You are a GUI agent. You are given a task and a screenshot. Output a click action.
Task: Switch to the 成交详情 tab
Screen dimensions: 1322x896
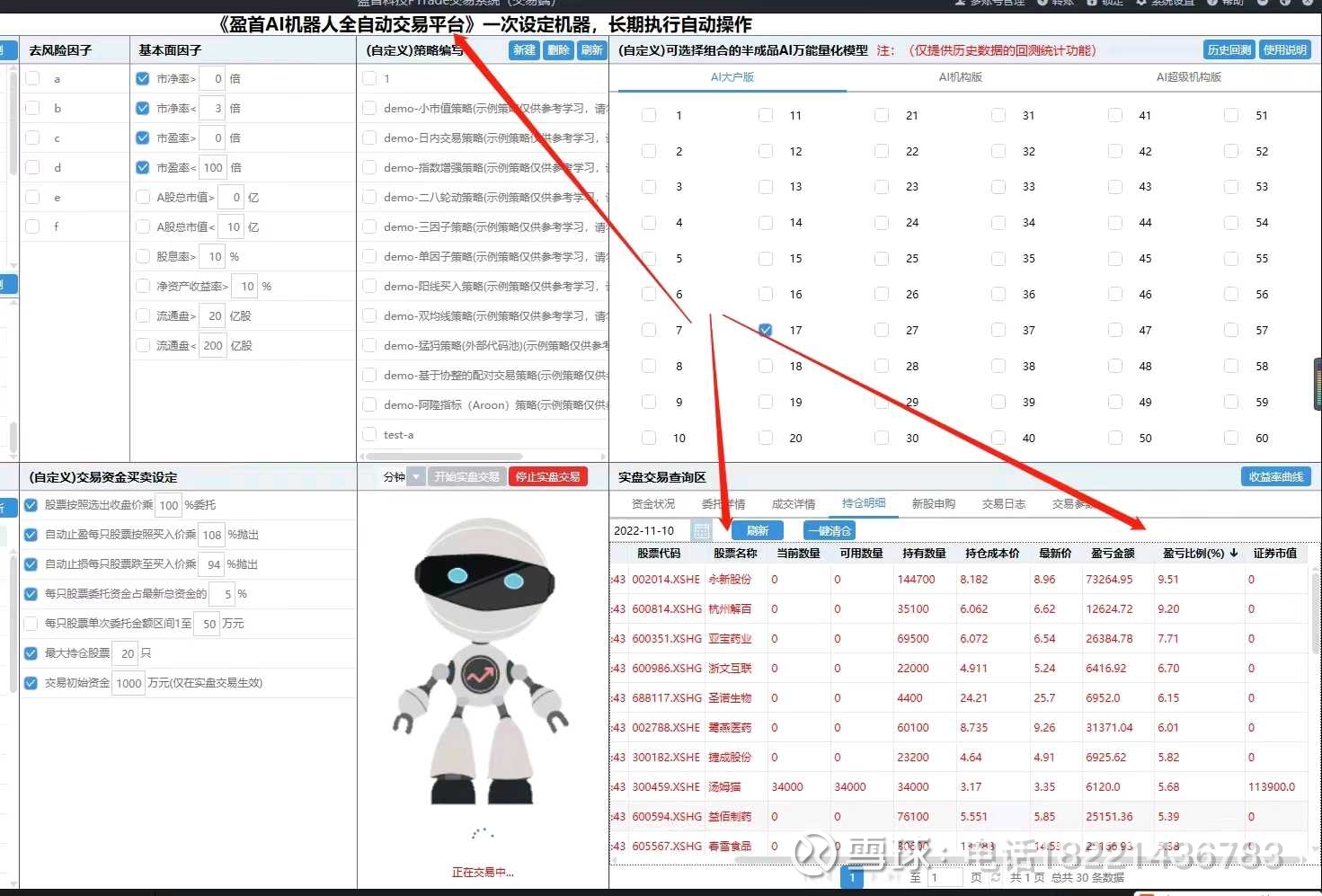[x=793, y=503]
